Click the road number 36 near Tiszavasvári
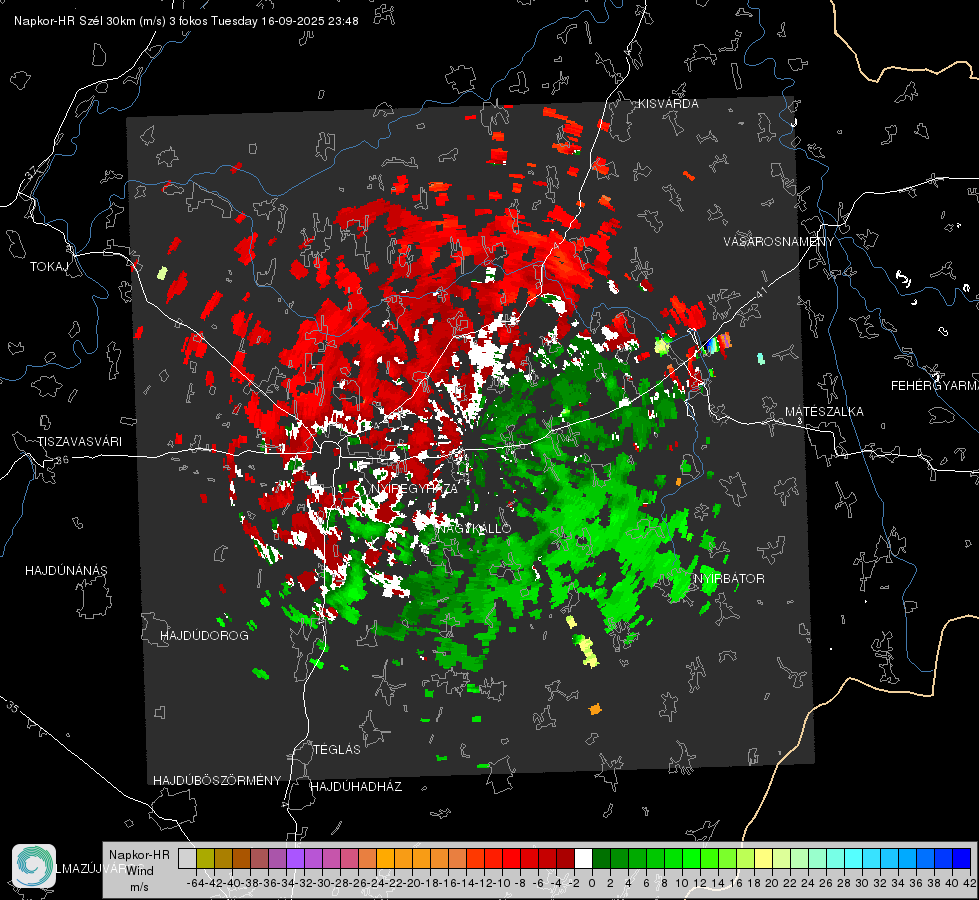 click(62, 460)
